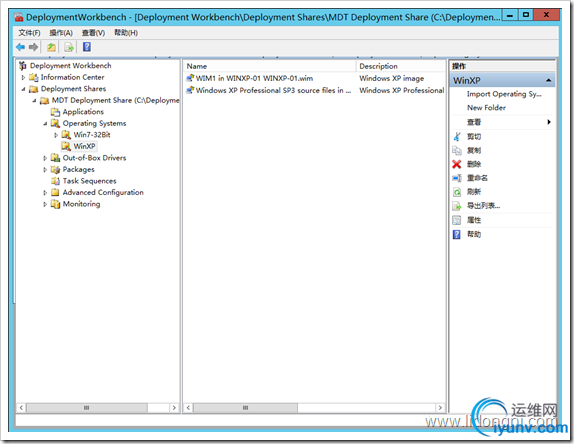The height and width of the screenshot is (444, 574).
Task: Click the scissors Cut icon in Actions pane
Action: click(x=457, y=137)
